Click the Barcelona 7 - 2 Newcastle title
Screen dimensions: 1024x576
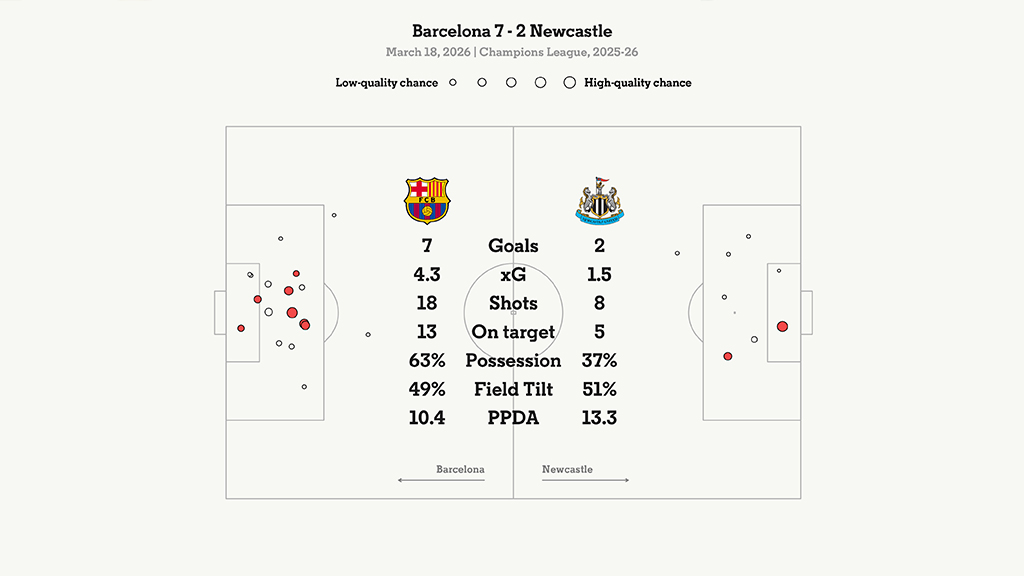click(512, 32)
